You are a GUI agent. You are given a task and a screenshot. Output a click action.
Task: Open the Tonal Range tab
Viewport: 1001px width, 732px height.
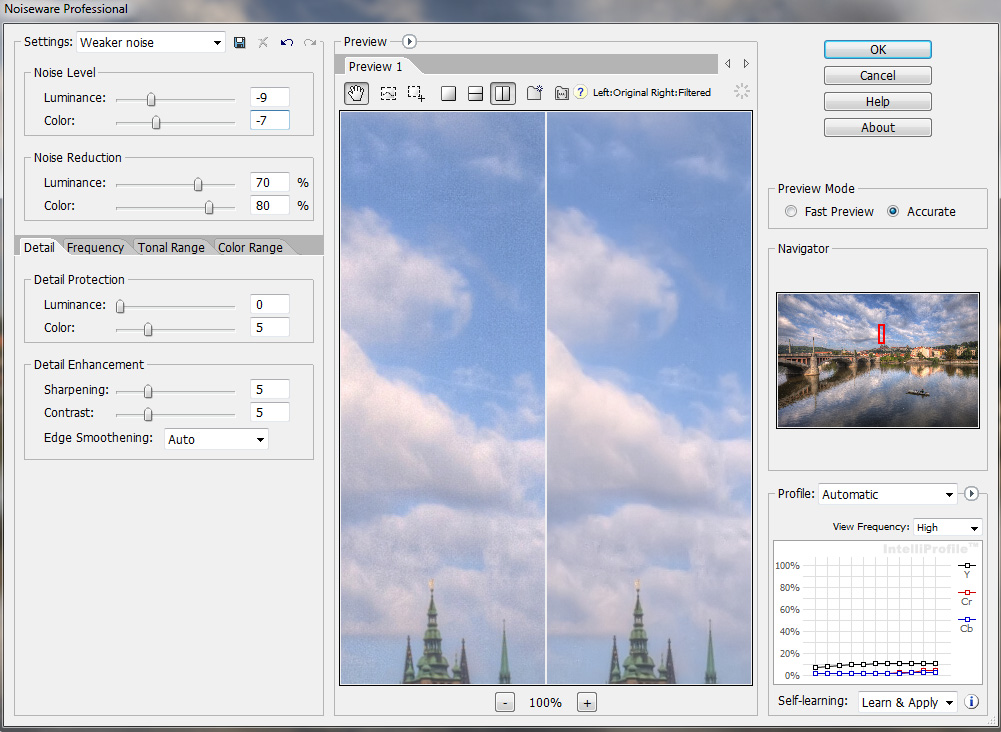[x=171, y=248]
